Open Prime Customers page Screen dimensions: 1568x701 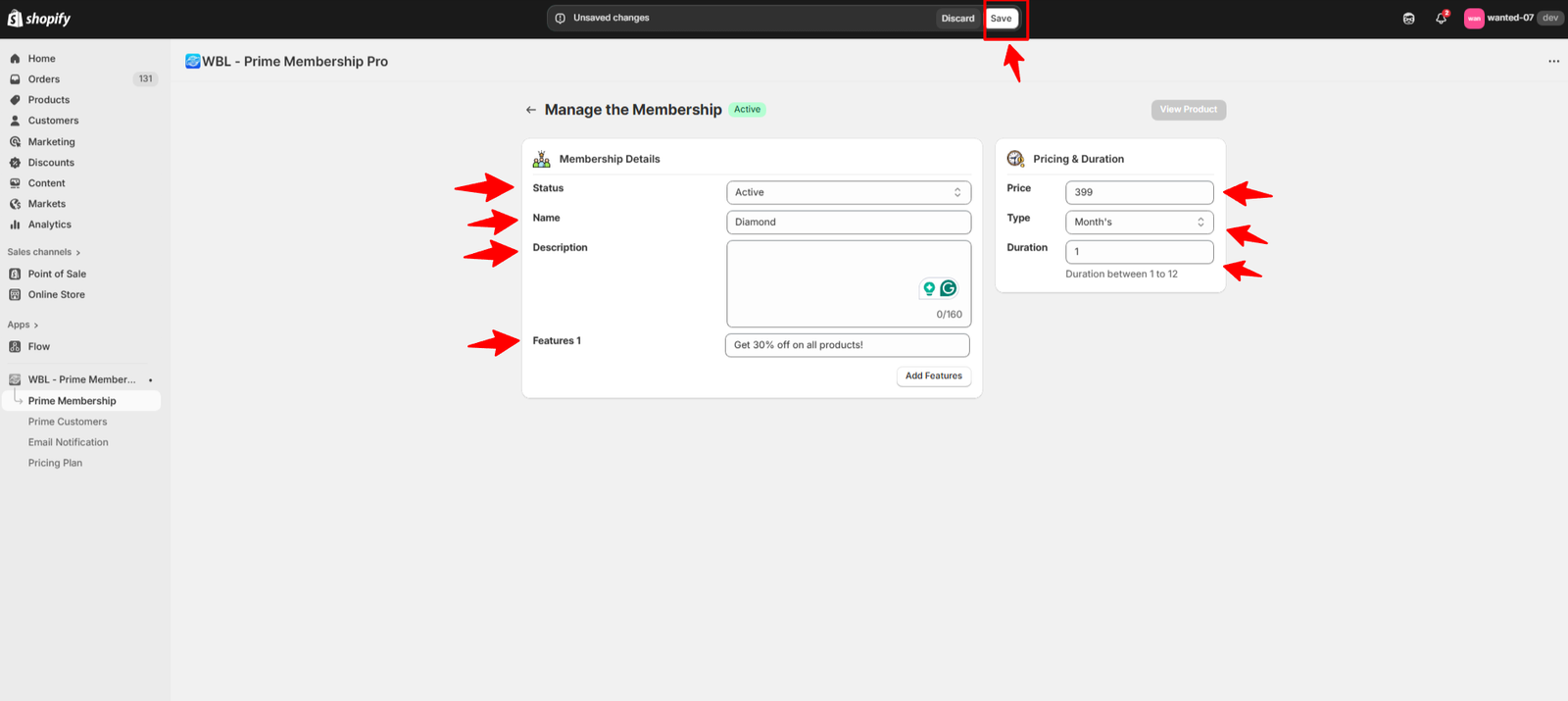(68, 422)
